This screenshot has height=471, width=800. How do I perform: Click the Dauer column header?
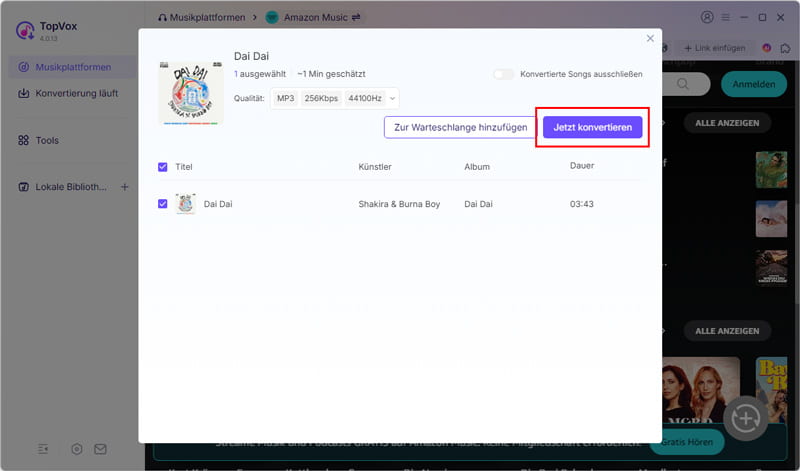[582, 165]
